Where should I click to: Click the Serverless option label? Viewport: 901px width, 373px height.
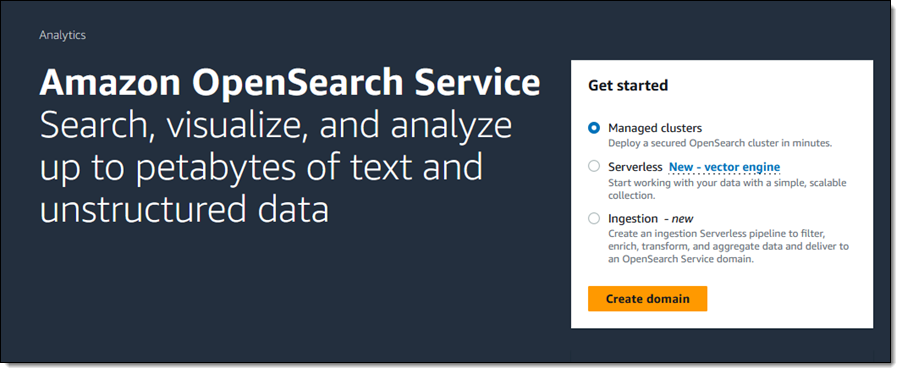pyautogui.click(x=636, y=167)
